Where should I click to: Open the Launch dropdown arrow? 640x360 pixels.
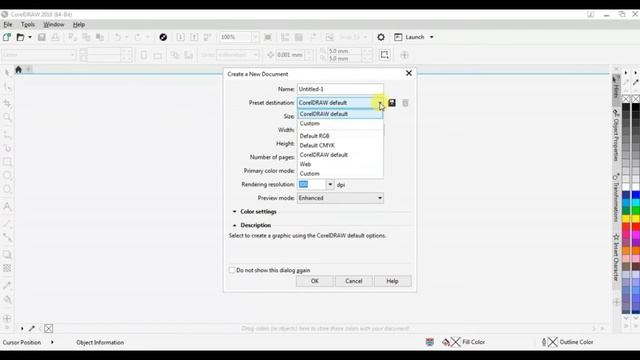tap(431, 37)
